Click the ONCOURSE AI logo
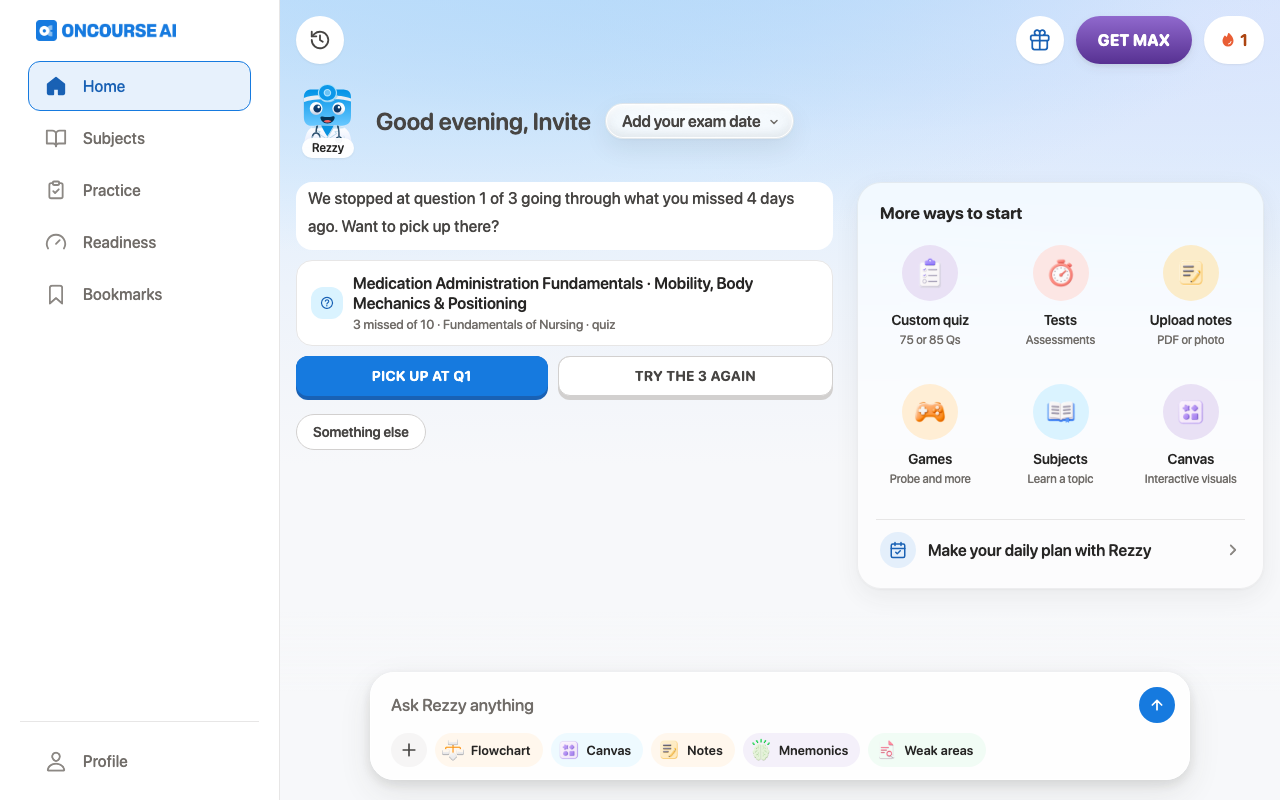 tap(106, 30)
